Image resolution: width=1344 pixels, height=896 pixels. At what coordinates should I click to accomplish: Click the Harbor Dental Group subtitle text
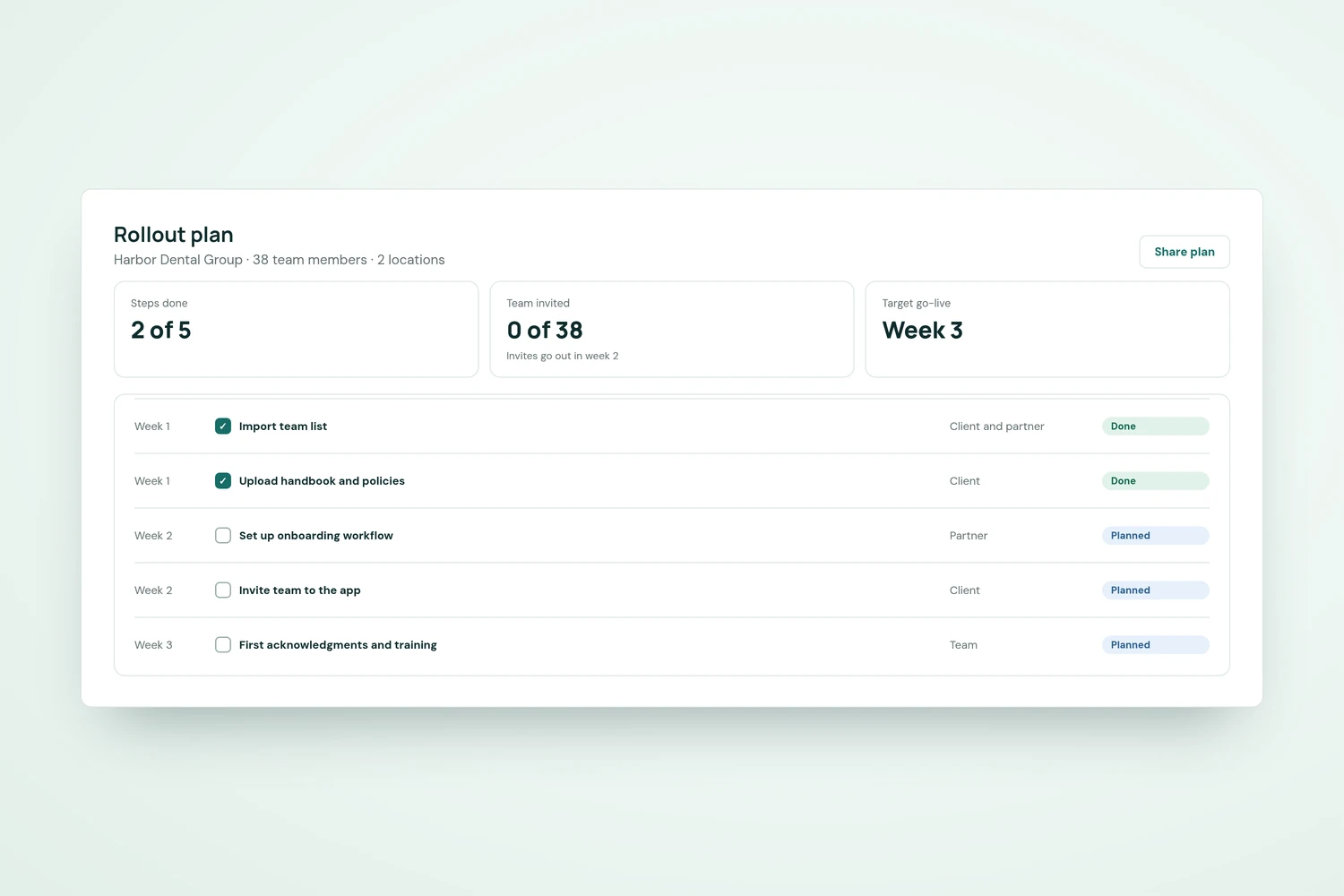[x=280, y=260]
